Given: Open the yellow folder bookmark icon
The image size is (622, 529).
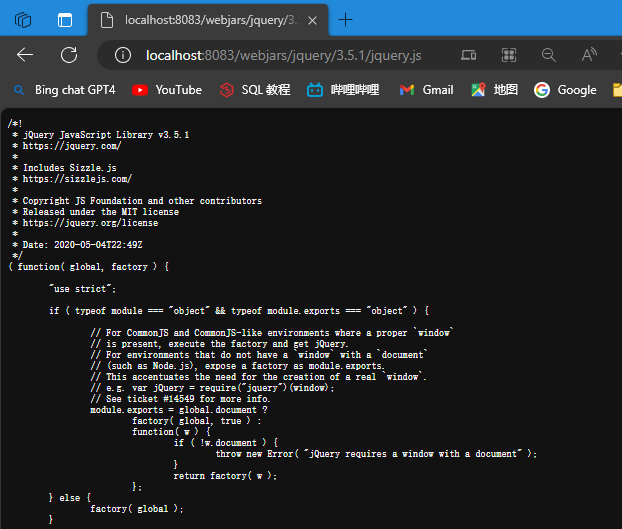Looking at the screenshot, I should 617,90.
